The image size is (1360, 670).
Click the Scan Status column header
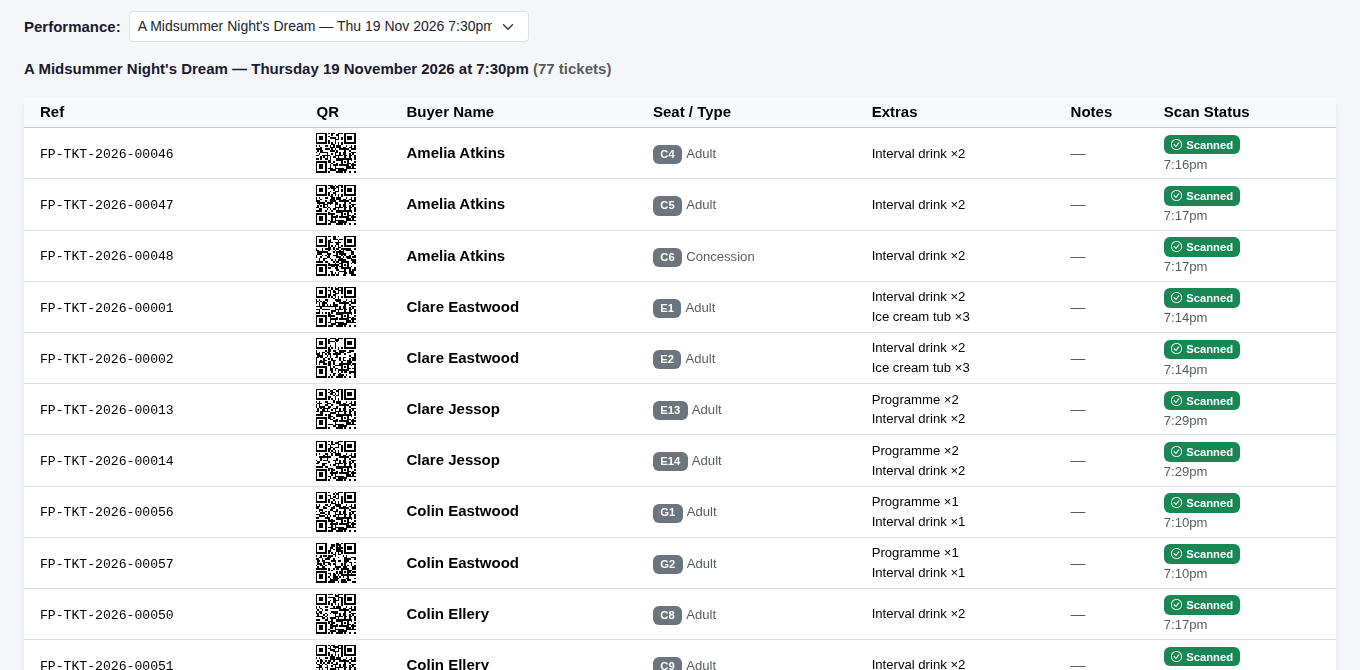click(x=1206, y=112)
